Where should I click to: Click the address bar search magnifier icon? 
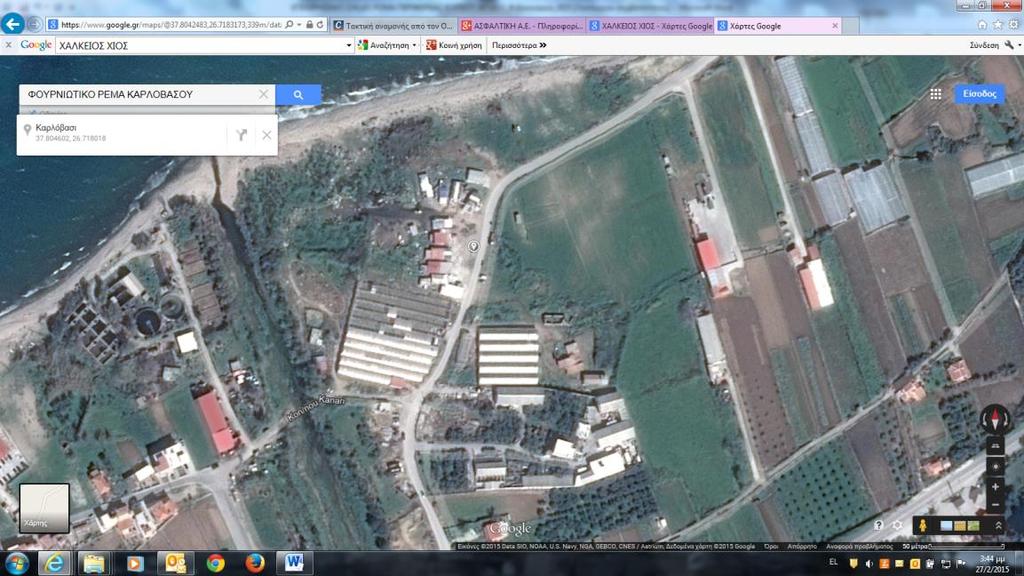(289, 25)
